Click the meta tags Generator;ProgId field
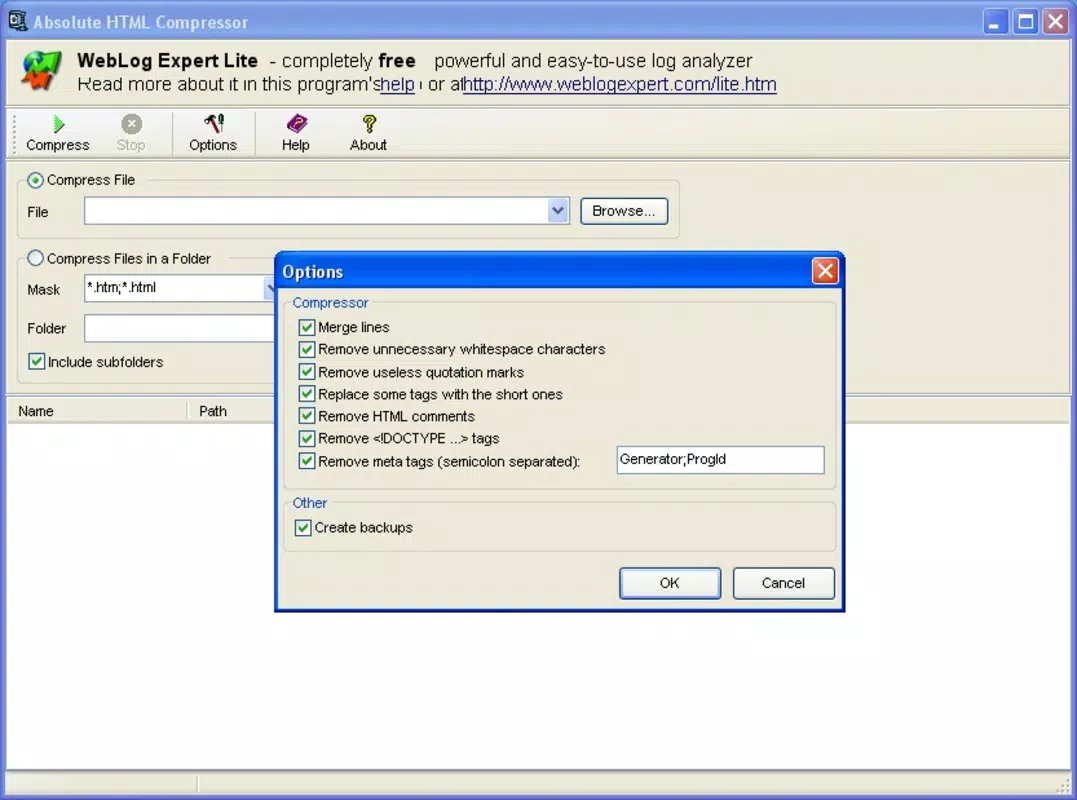Image resolution: width=1077 pixels, height=800 pixels. click(x=720, y=459)
